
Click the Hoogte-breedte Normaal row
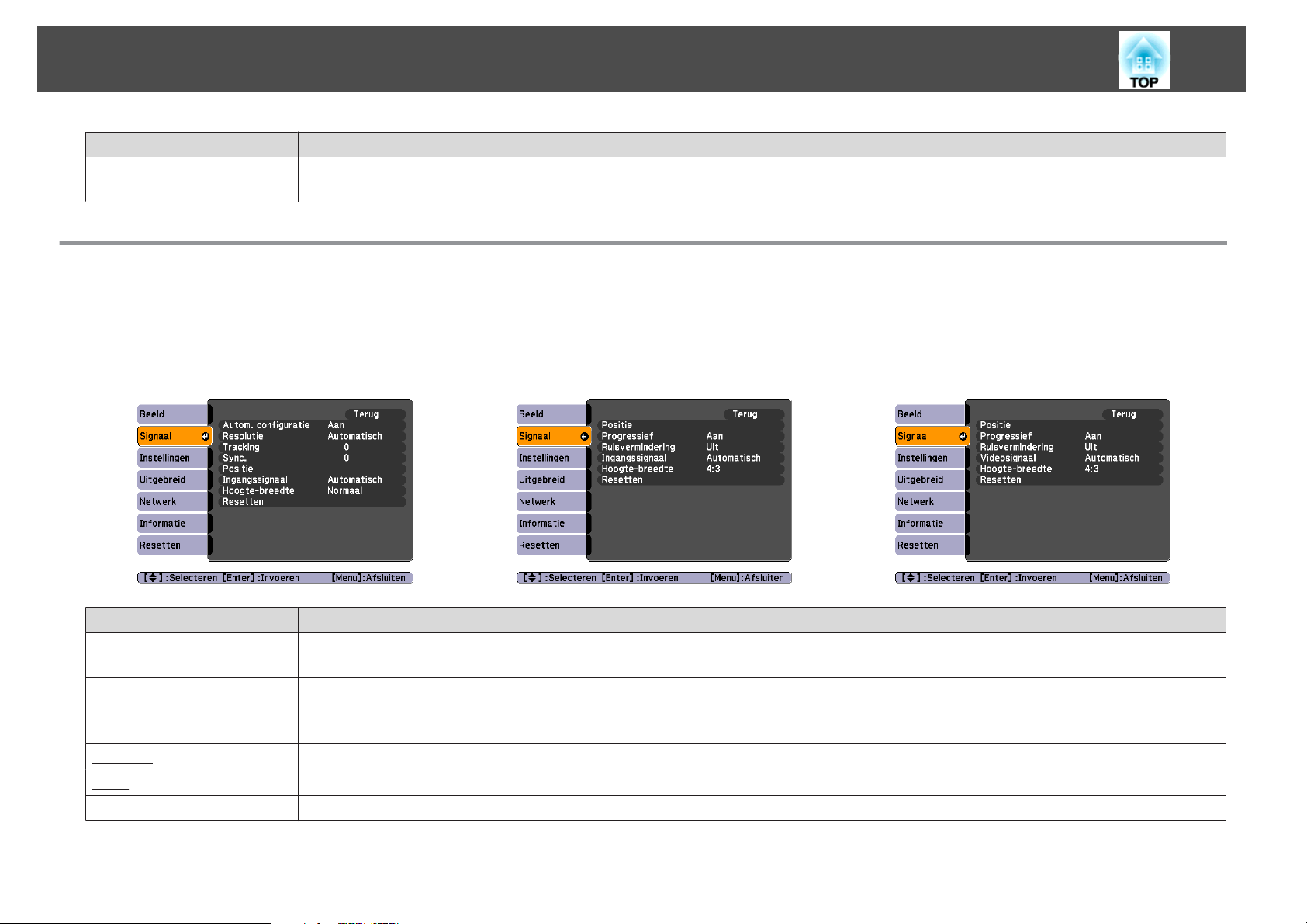[x=312, y=490]
